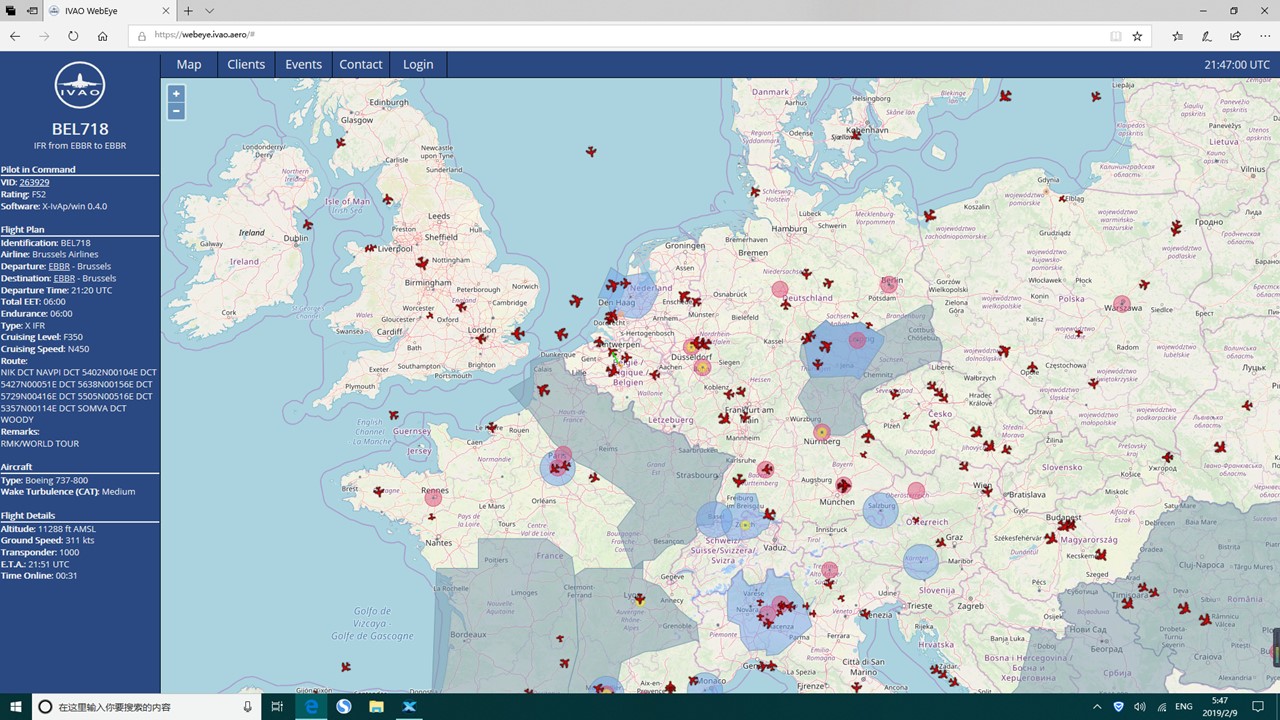This screenshot has width=1280, height=720.
Task: Show tab previews dropdown
Action: (x=209, y=11)
